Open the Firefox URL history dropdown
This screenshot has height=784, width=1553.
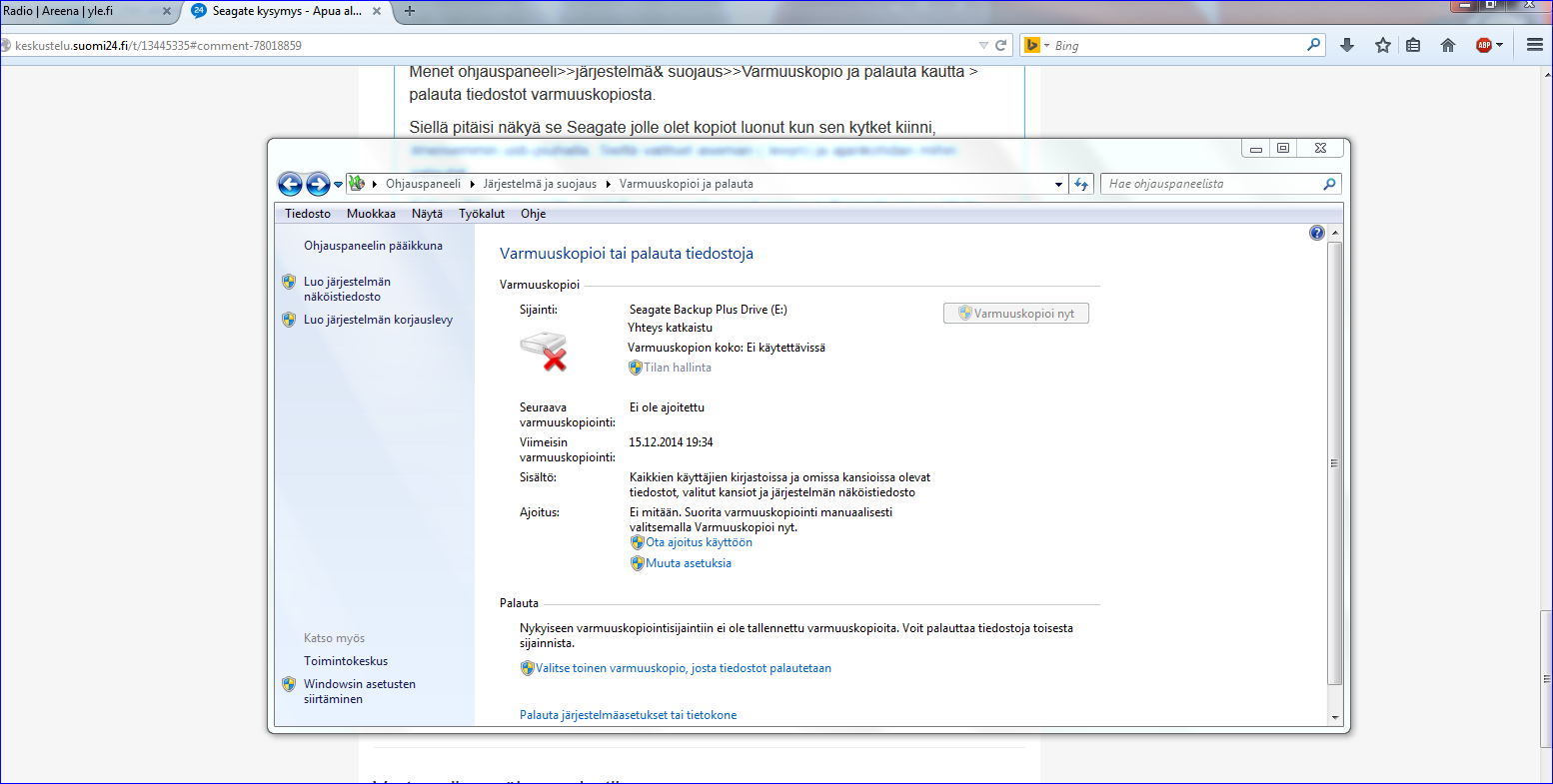983,45
